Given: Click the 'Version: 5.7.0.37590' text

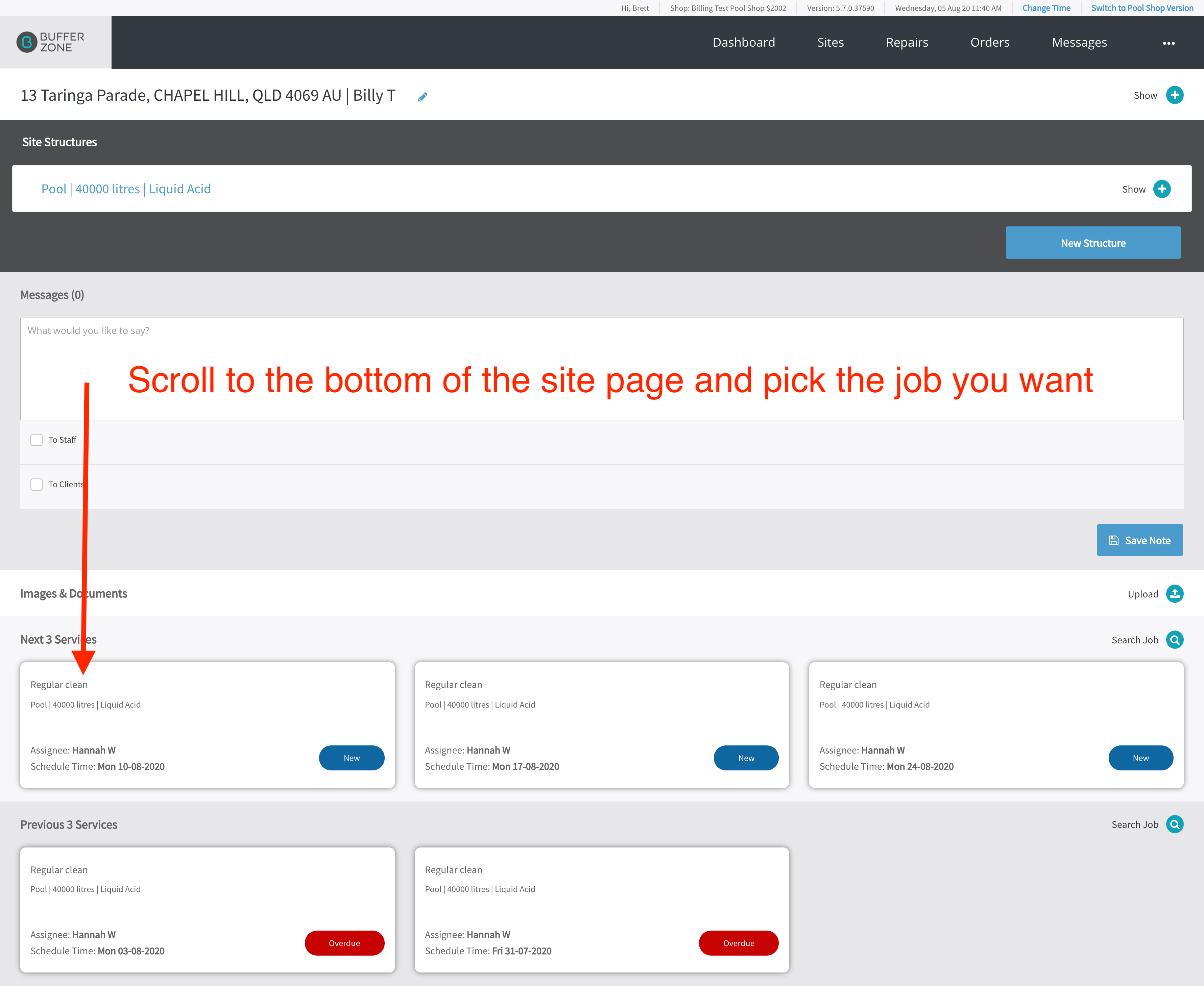Looking at the screenshot, I should click(x=840, y=8).
